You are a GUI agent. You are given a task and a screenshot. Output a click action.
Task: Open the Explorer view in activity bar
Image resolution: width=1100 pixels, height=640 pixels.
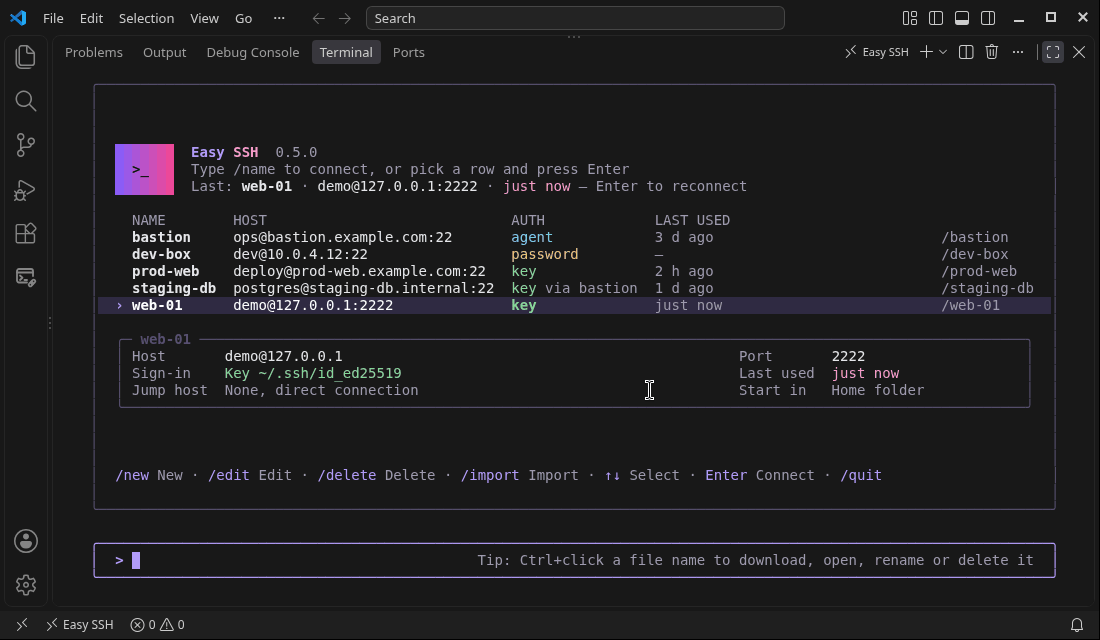[x=25, y=57]
